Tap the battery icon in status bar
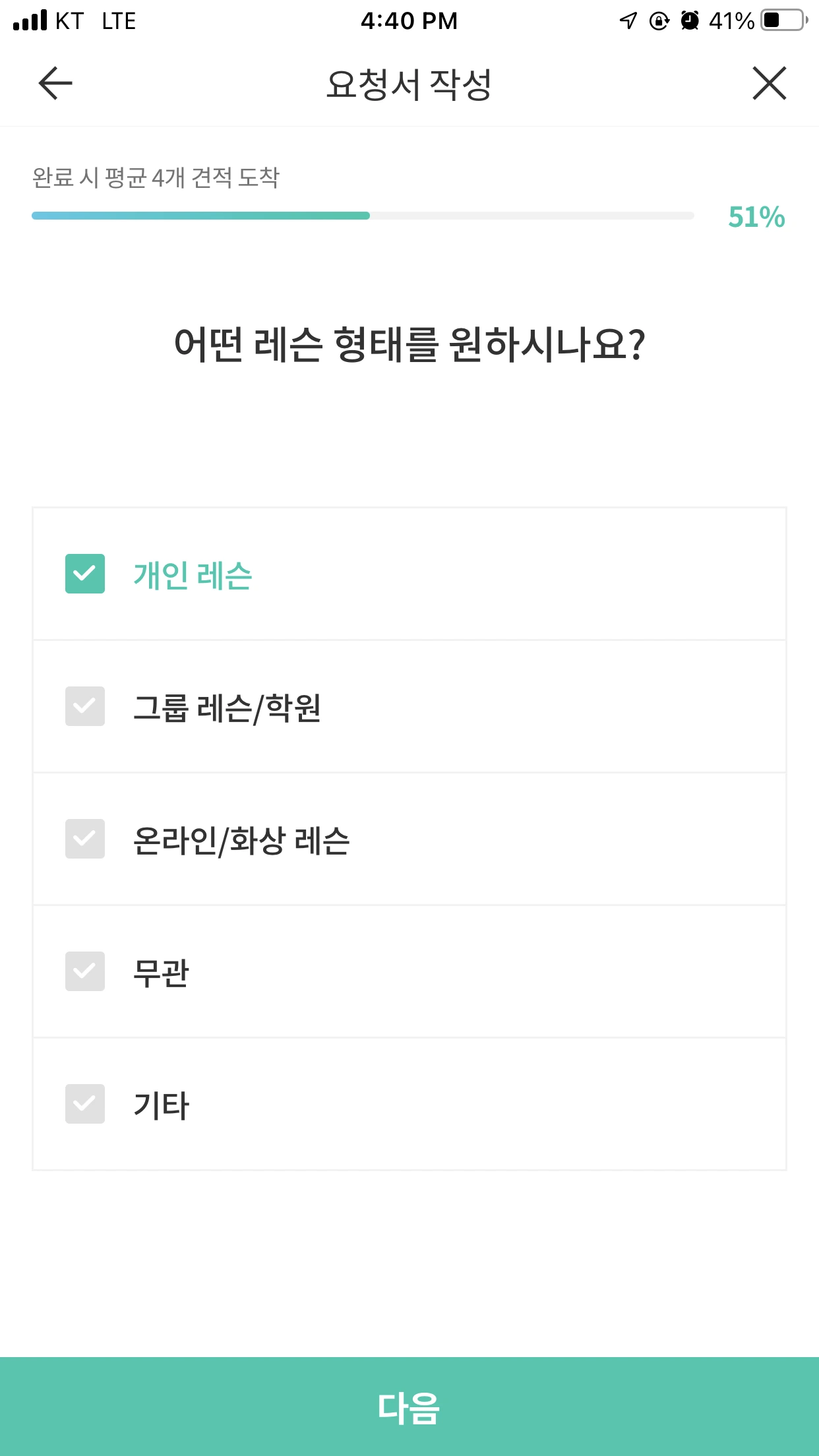819x1456 pixels. click(783, 20)
